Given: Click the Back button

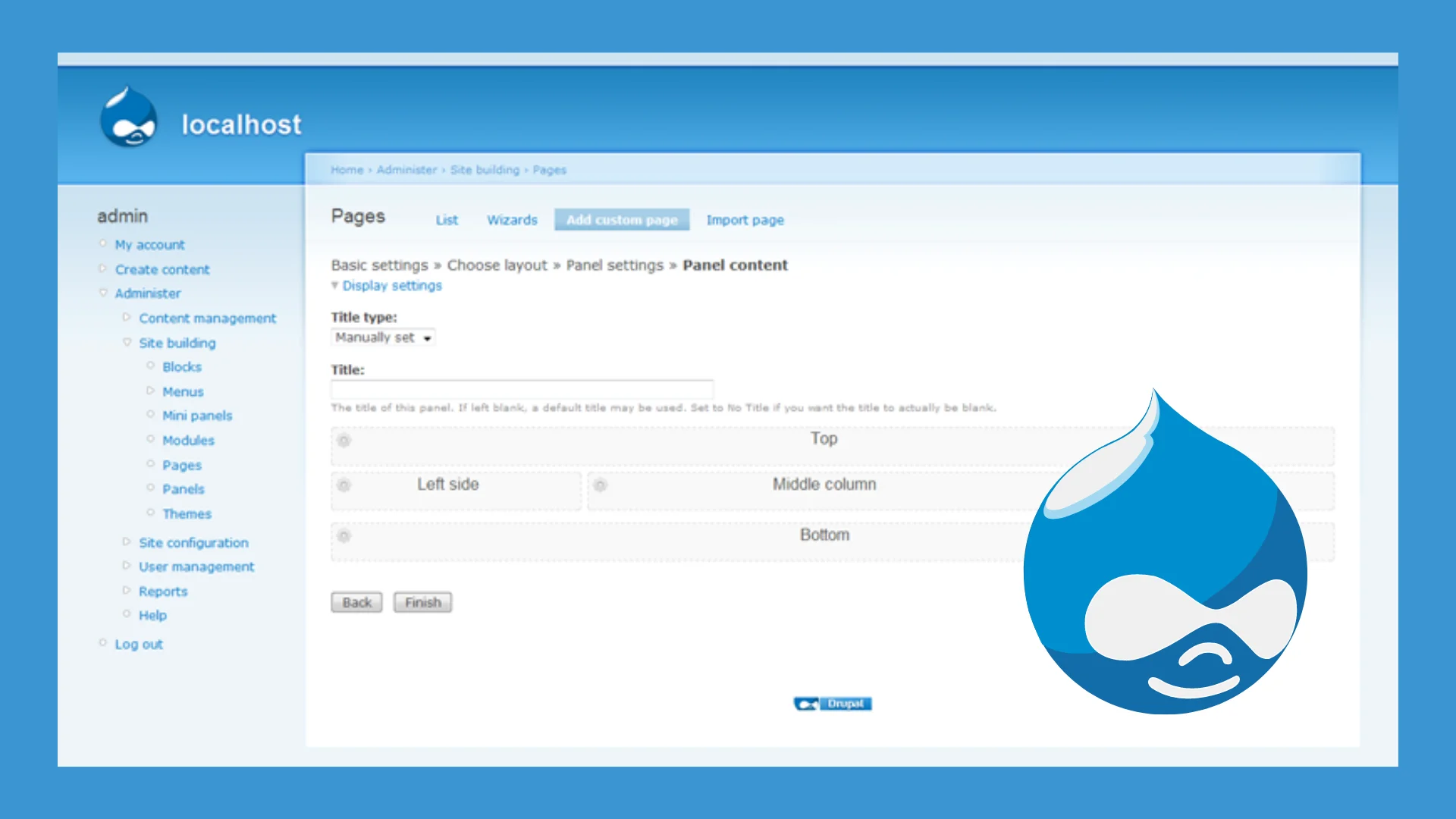Looking at the screenshot, I should 356,602.
